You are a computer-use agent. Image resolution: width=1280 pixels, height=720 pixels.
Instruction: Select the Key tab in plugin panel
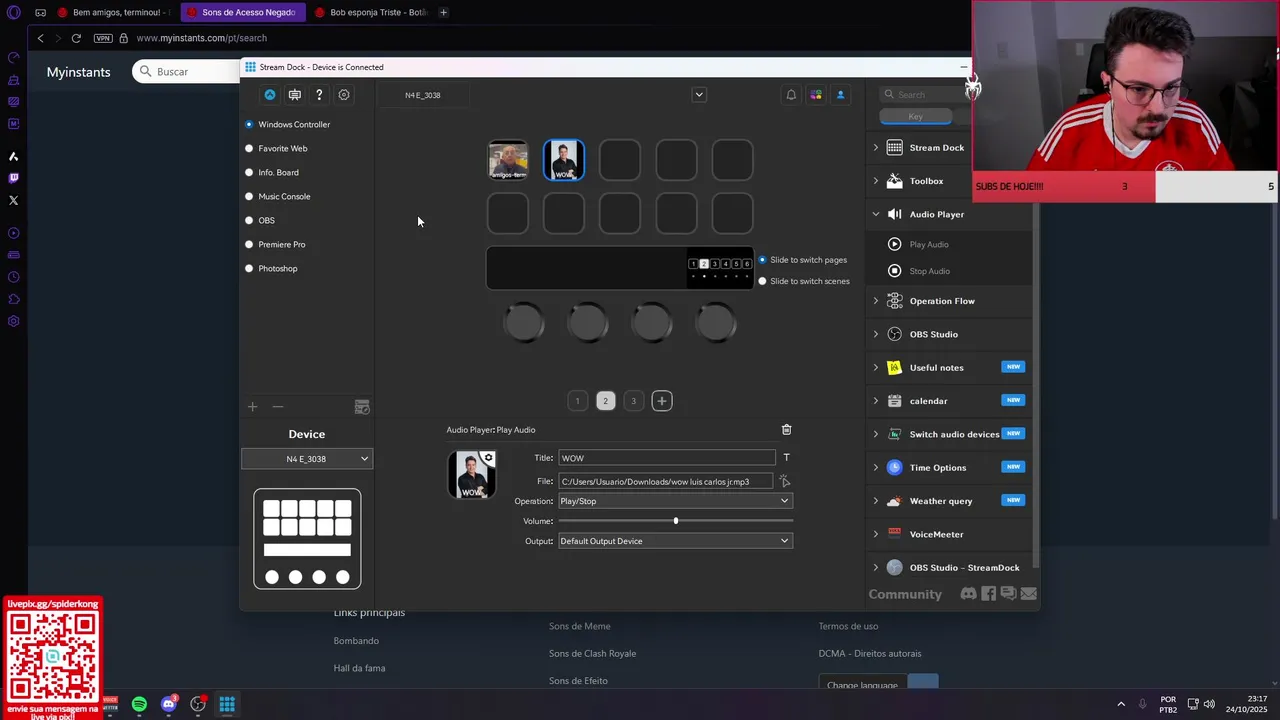click(915, 117)
